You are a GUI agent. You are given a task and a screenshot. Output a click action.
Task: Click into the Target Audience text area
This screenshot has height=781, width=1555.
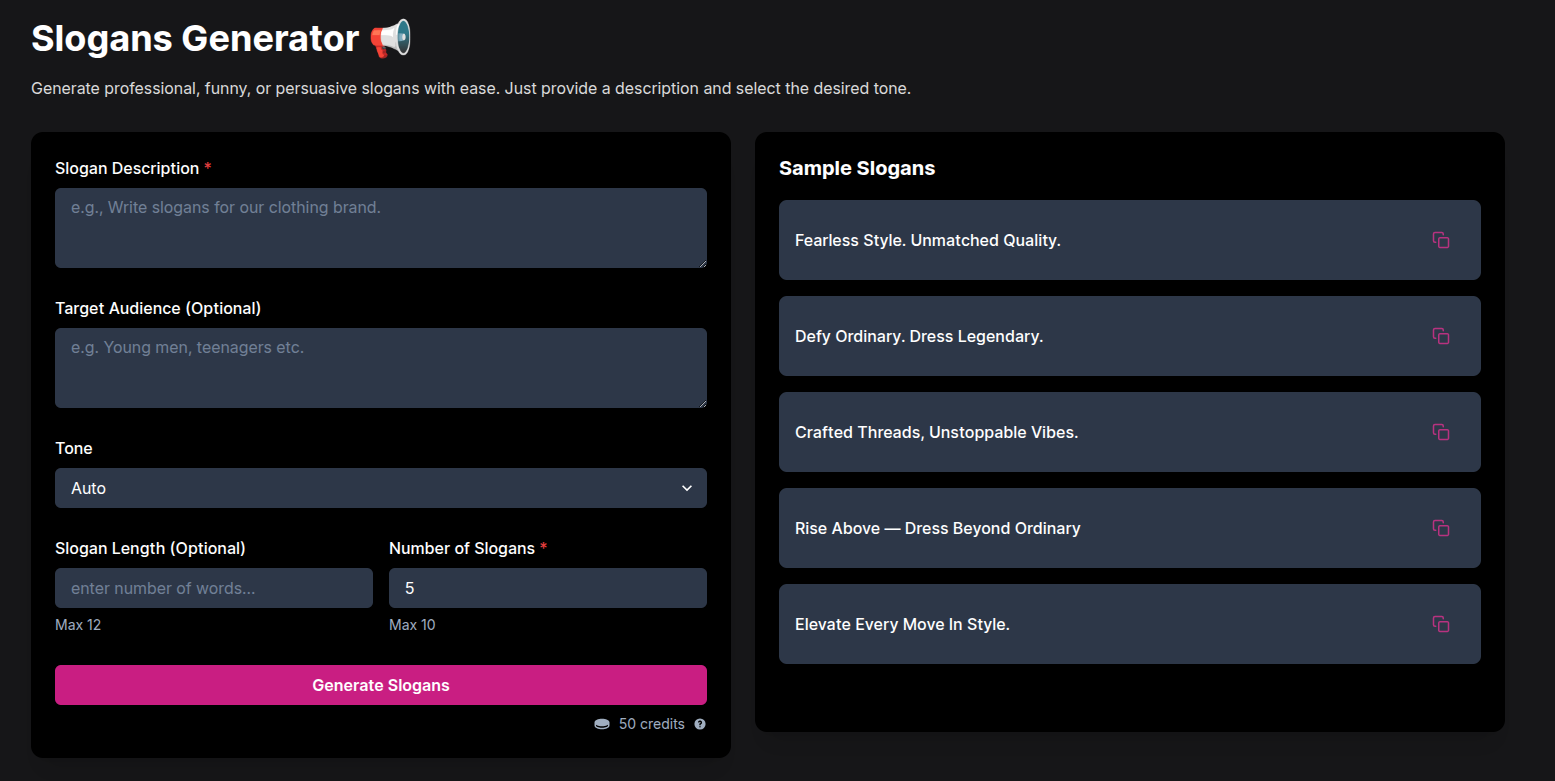(380, 368)
